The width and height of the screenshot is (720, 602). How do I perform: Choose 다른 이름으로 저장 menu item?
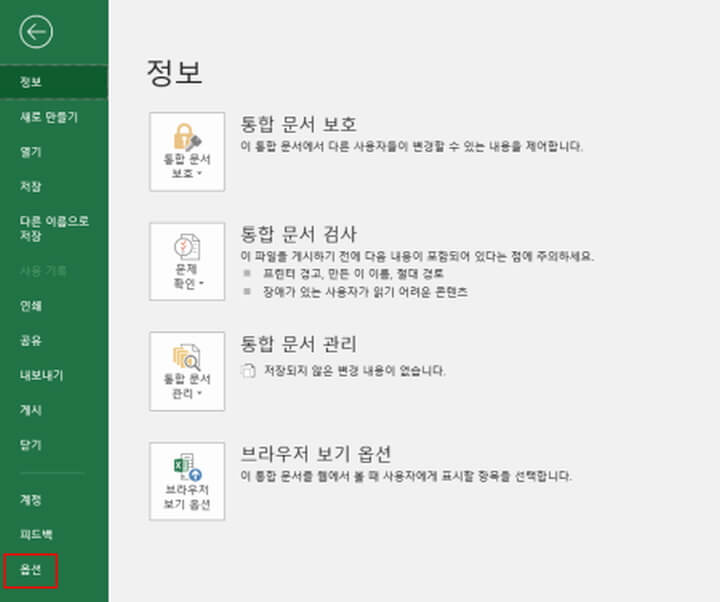54,228
